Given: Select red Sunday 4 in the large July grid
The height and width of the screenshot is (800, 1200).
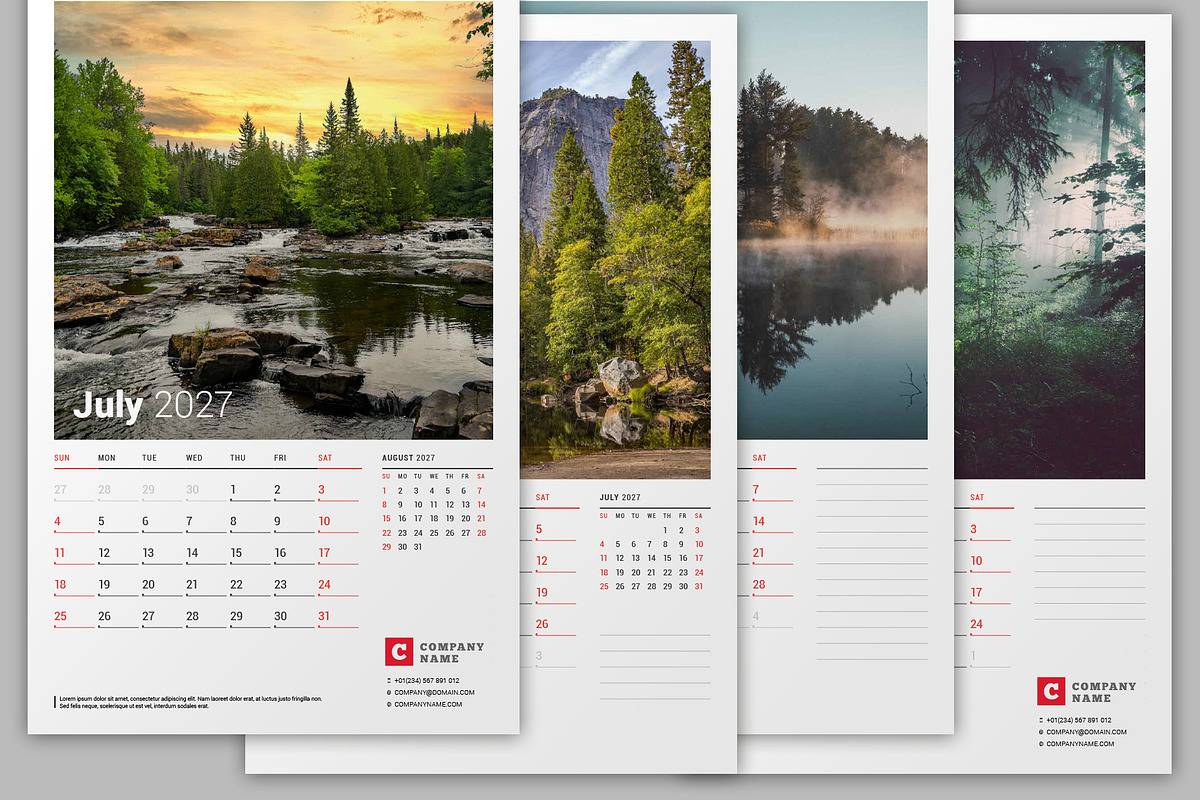Looking at the screenshot, I should [x=58, y=522].
